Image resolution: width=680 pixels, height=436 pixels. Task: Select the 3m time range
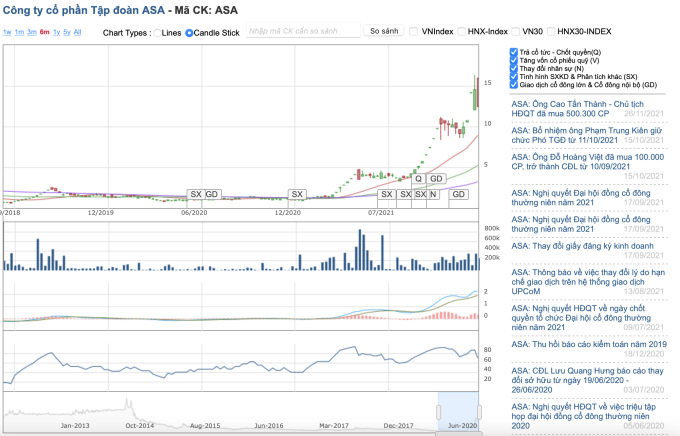pyautogui.click(x=31, y=32)
